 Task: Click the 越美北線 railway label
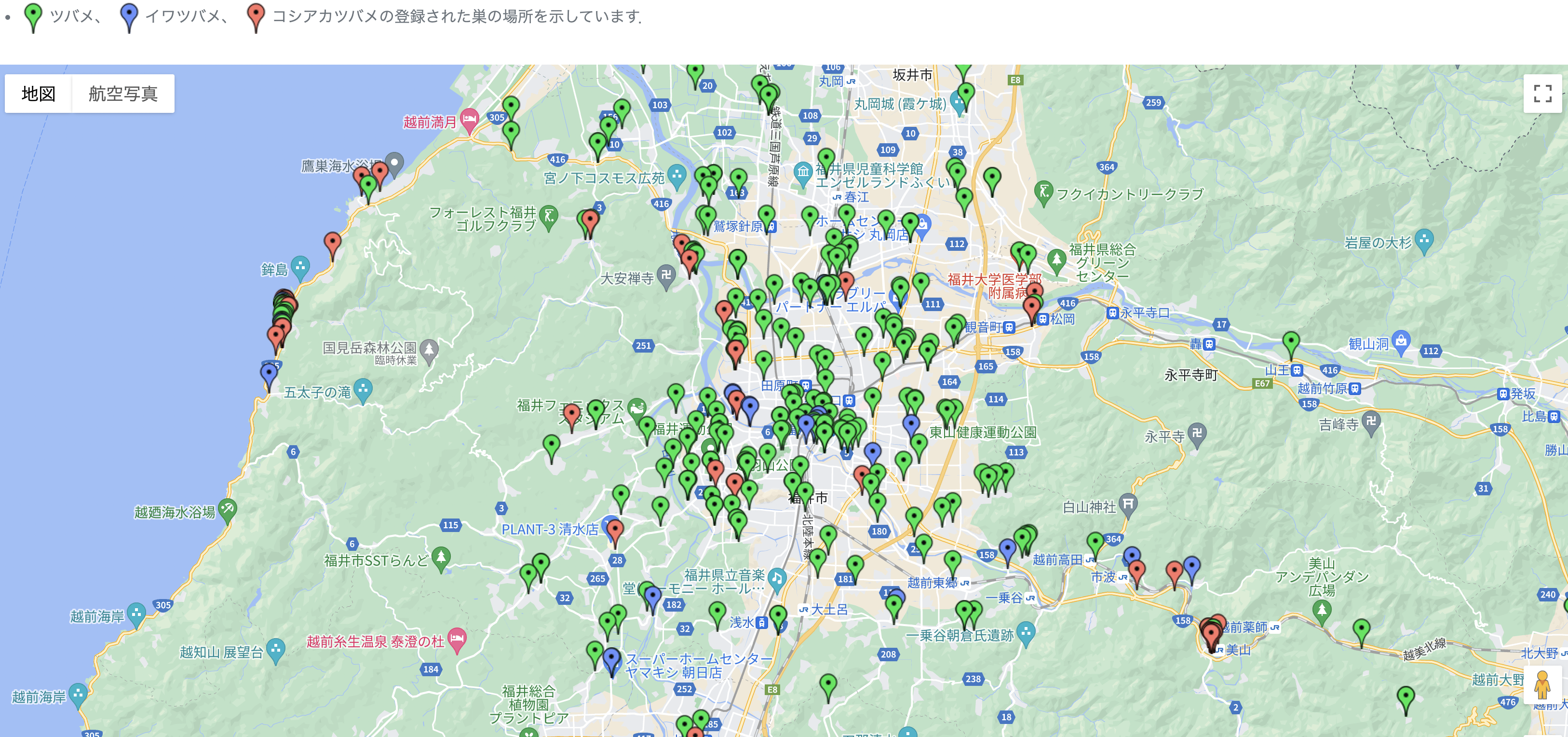point(1424,649)
